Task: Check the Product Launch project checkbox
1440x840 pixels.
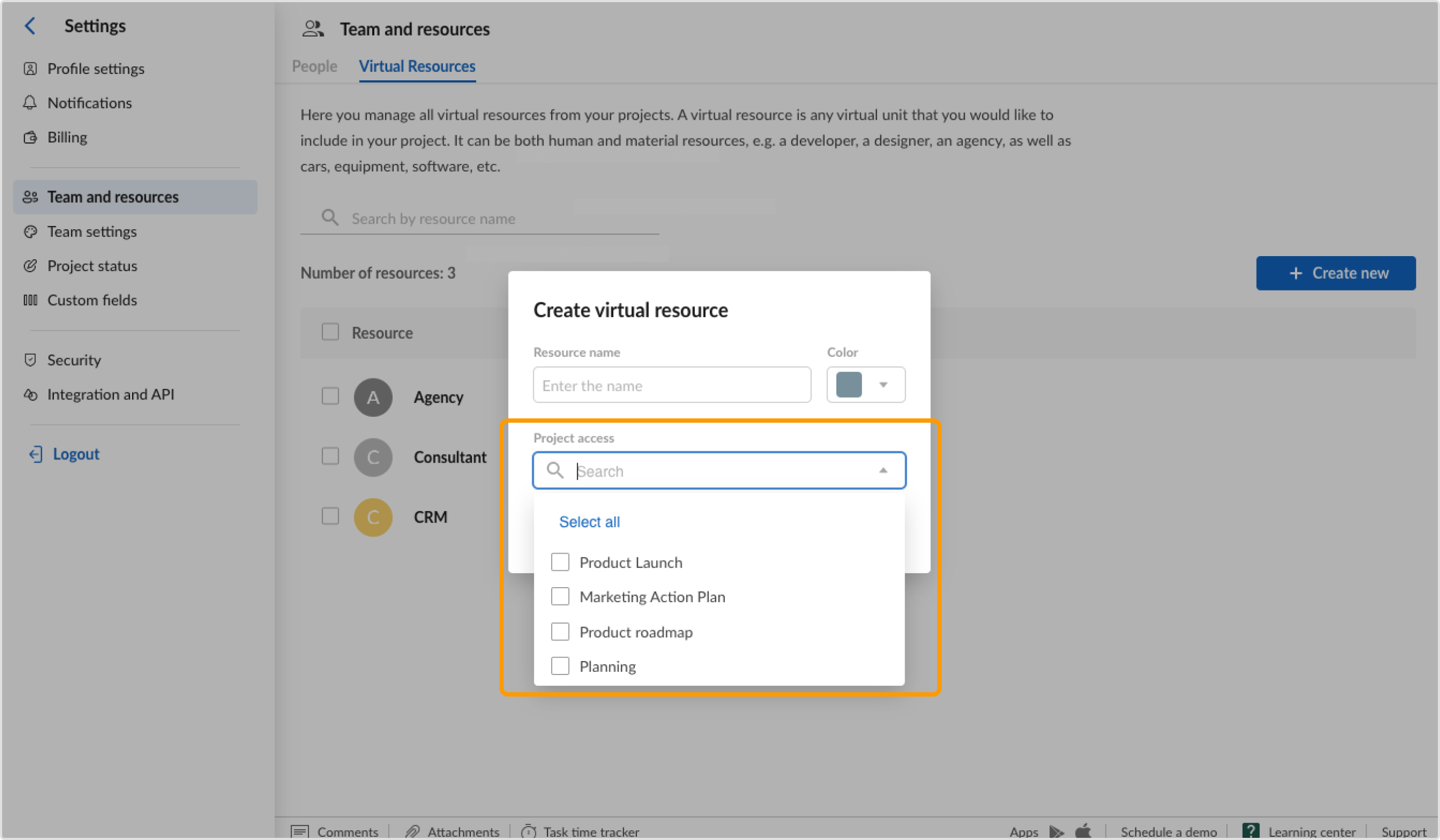Action: click(x=560, y=562)
